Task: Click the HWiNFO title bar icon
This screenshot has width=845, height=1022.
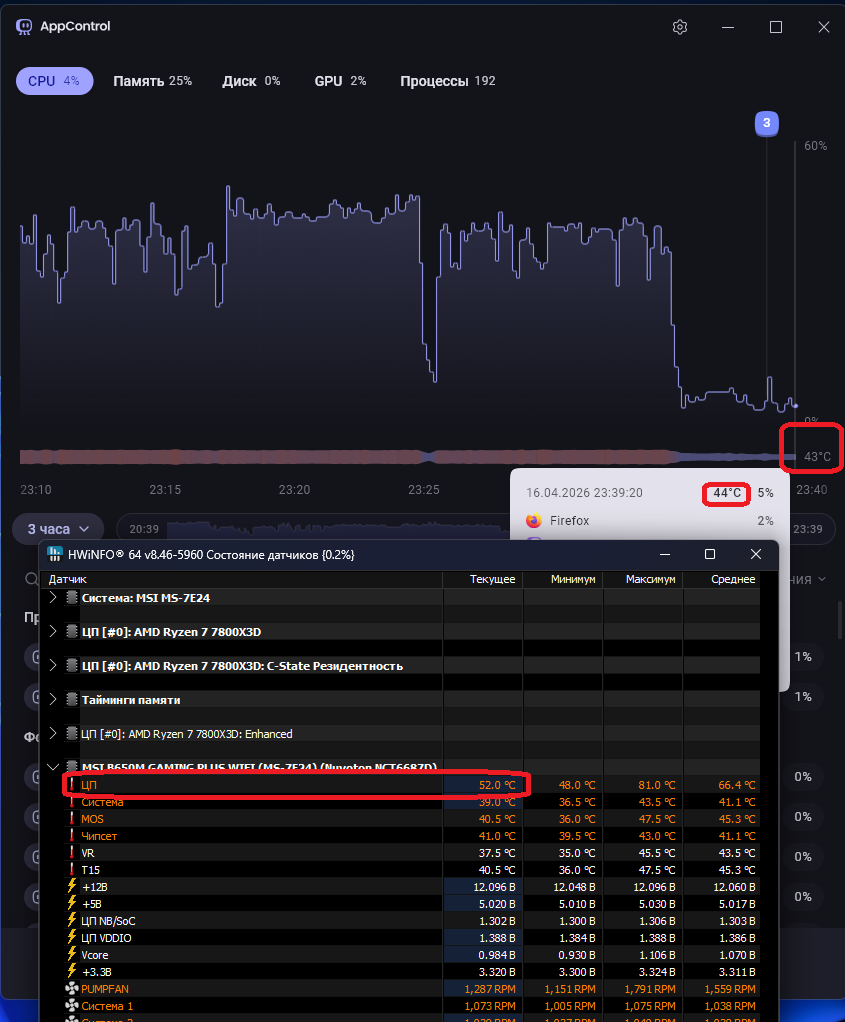Action: pyautogui.click(x=54, y=554)
